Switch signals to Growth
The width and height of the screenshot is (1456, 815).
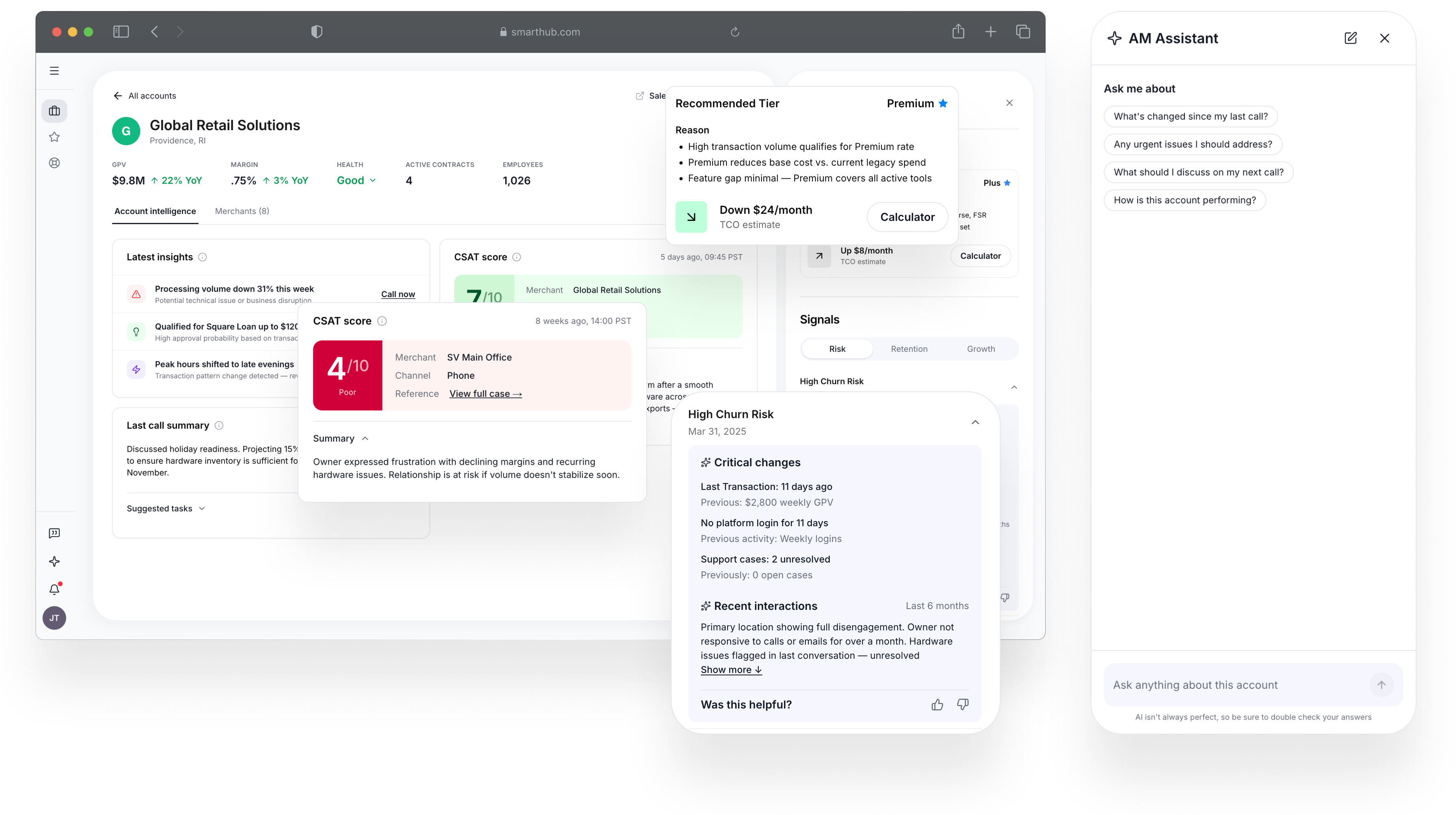coord(981,349)
